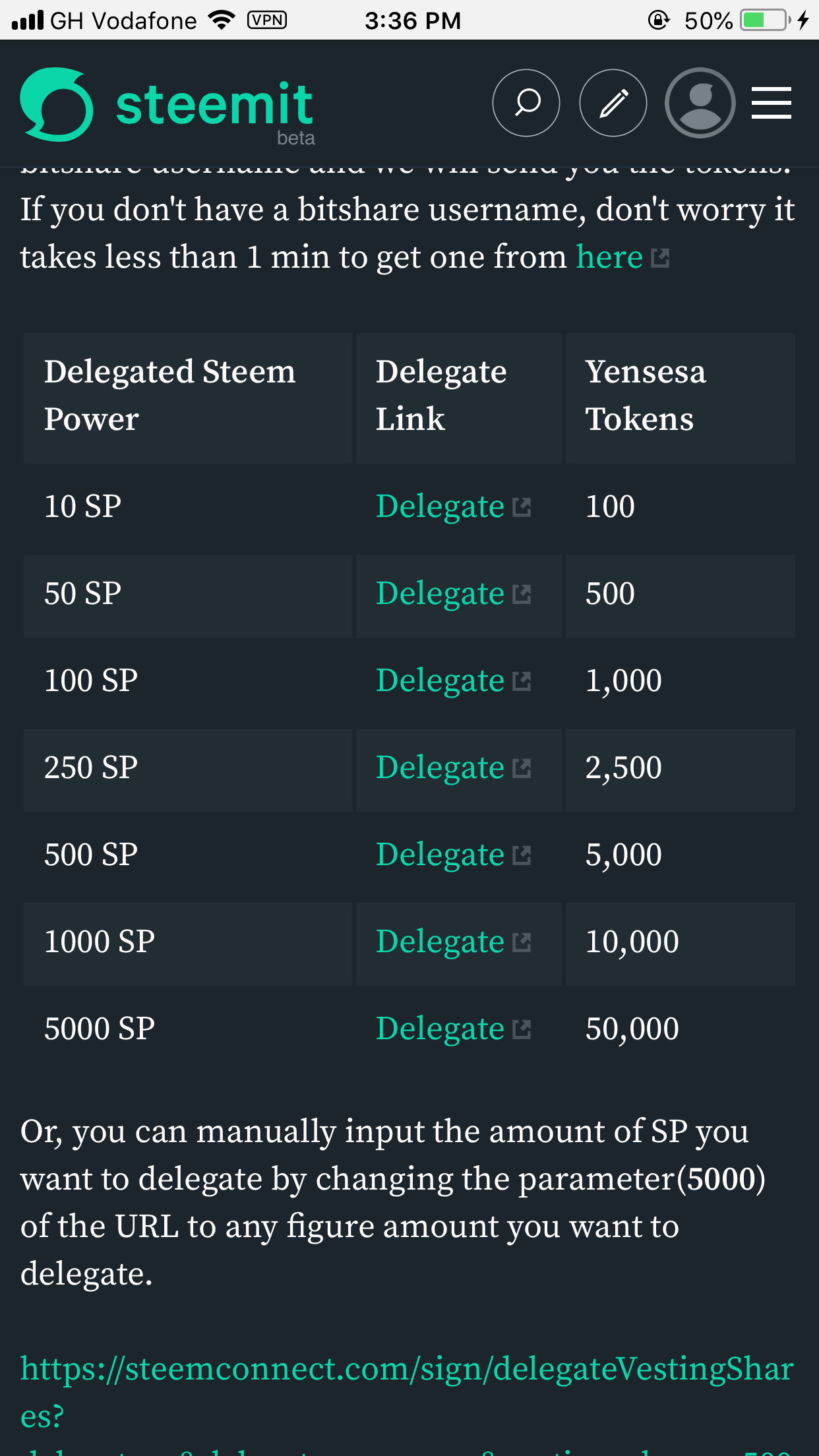This screenshot has height=1456, width=819.
Task: Expand the hamburger menu
Action: tap(772, 103)
